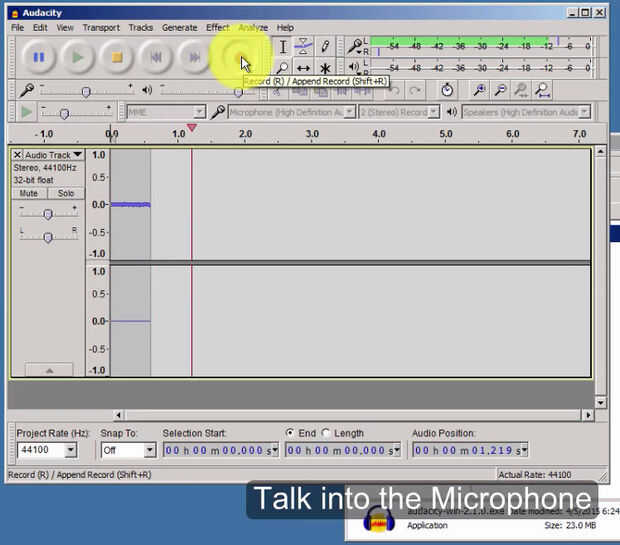The image size is (620, 545).
Task: Click the Selection Start time field
Action: click(x=221, y=450)
